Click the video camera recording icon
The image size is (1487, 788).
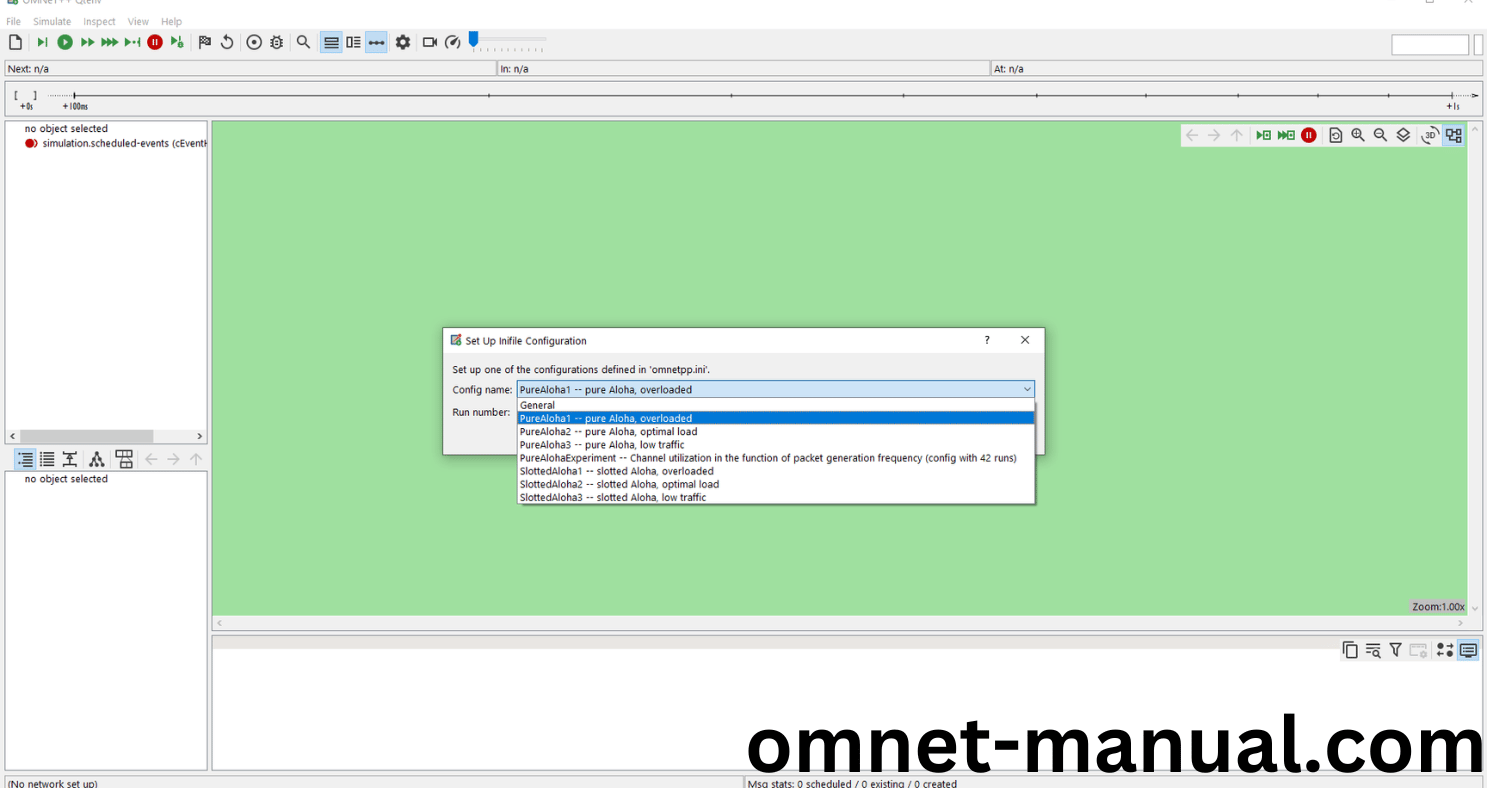pos(430,42)
